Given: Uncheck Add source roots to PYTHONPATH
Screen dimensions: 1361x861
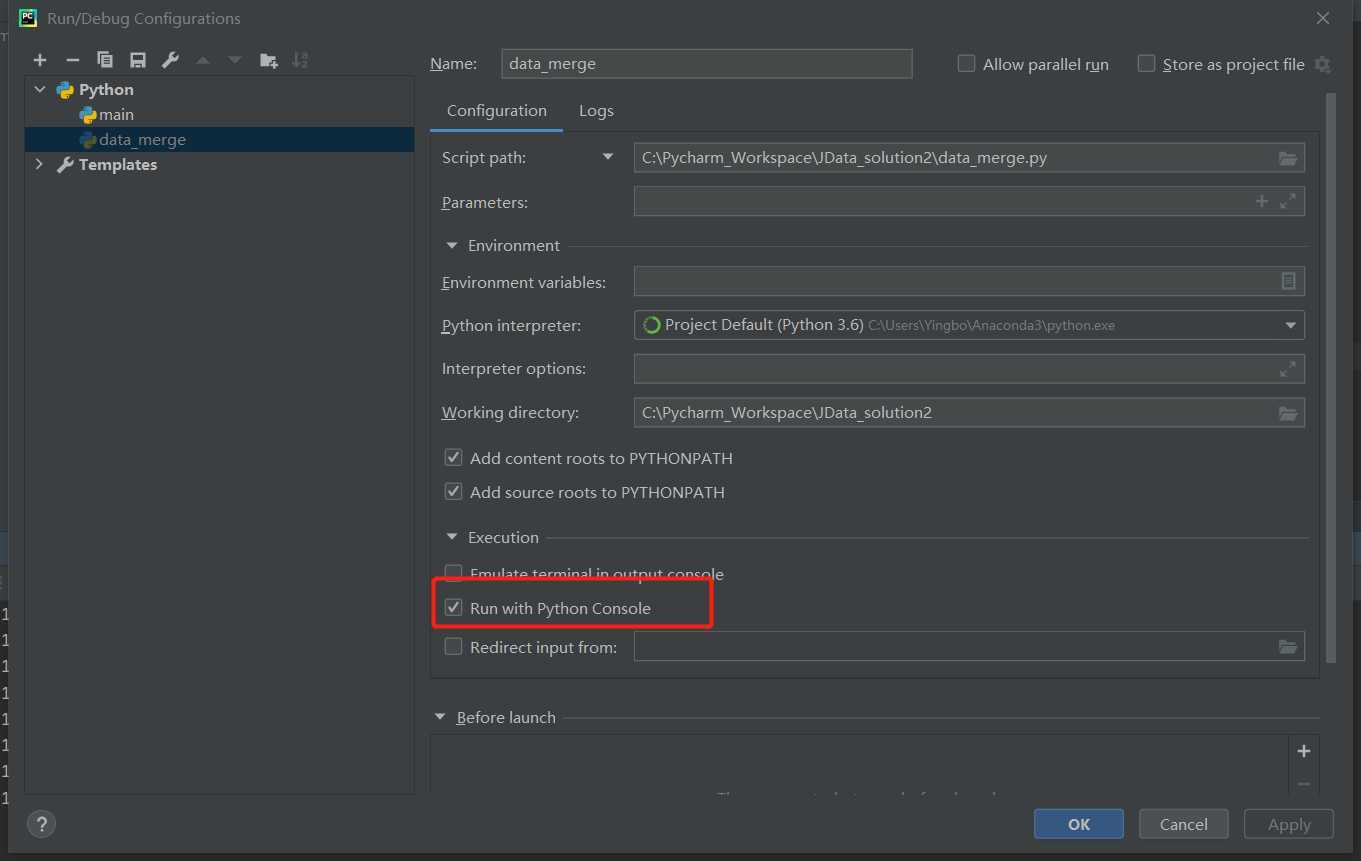Looking at the screenshot, I should (x=453, y=492).
